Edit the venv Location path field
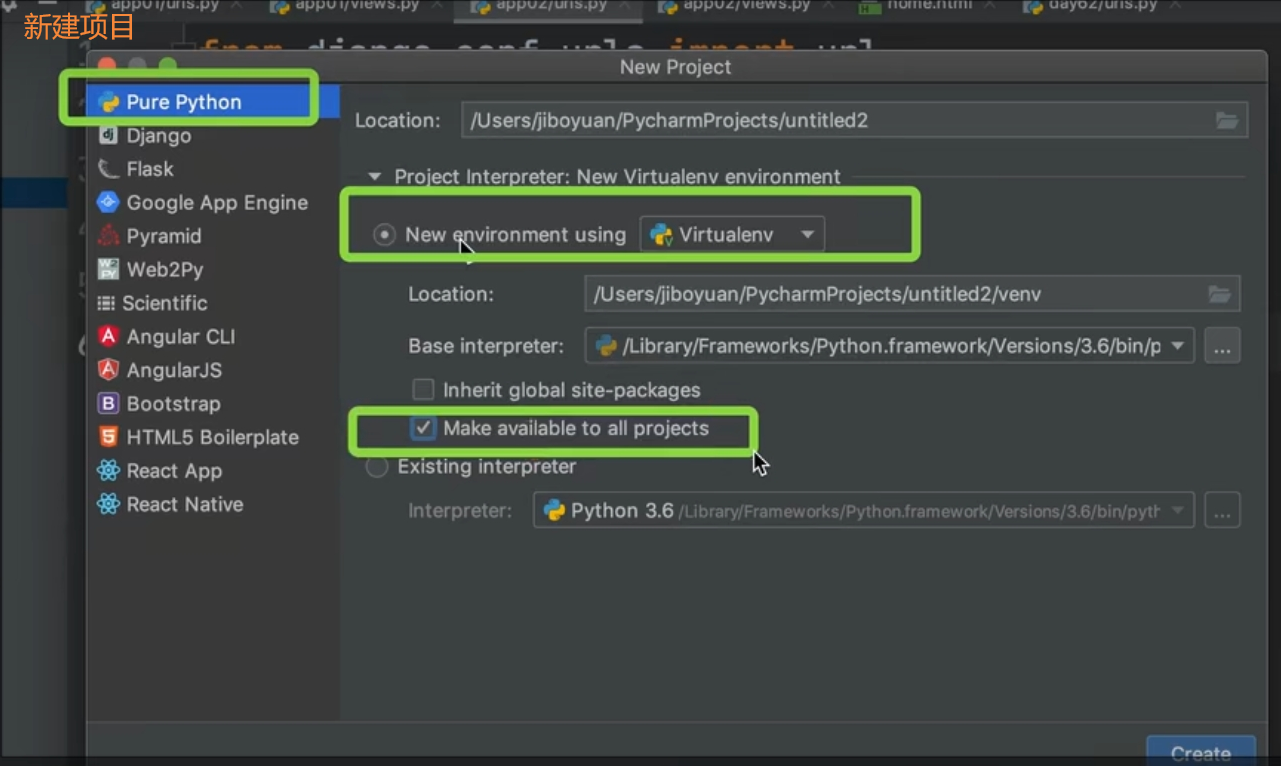The width and height of the screenshot is (1281, 766). [x=912, y=294]
